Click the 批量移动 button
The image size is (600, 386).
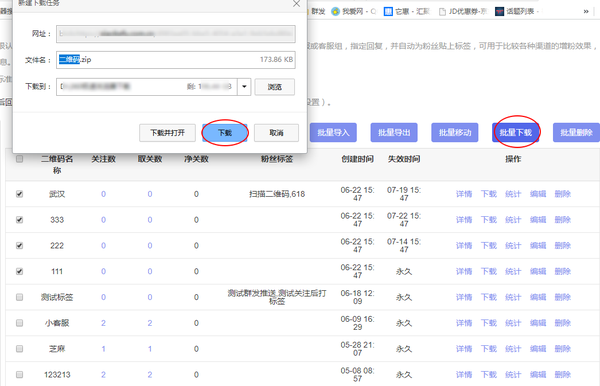(455, 132)
